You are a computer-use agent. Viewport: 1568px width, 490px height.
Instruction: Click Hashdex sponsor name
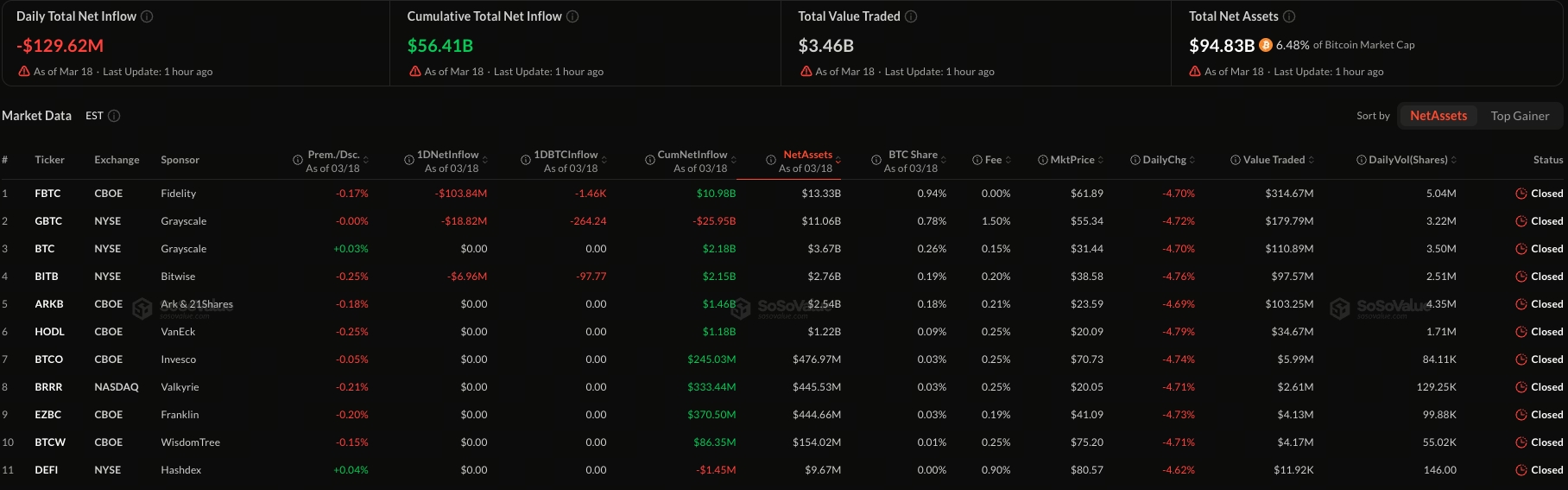[180, 470]
